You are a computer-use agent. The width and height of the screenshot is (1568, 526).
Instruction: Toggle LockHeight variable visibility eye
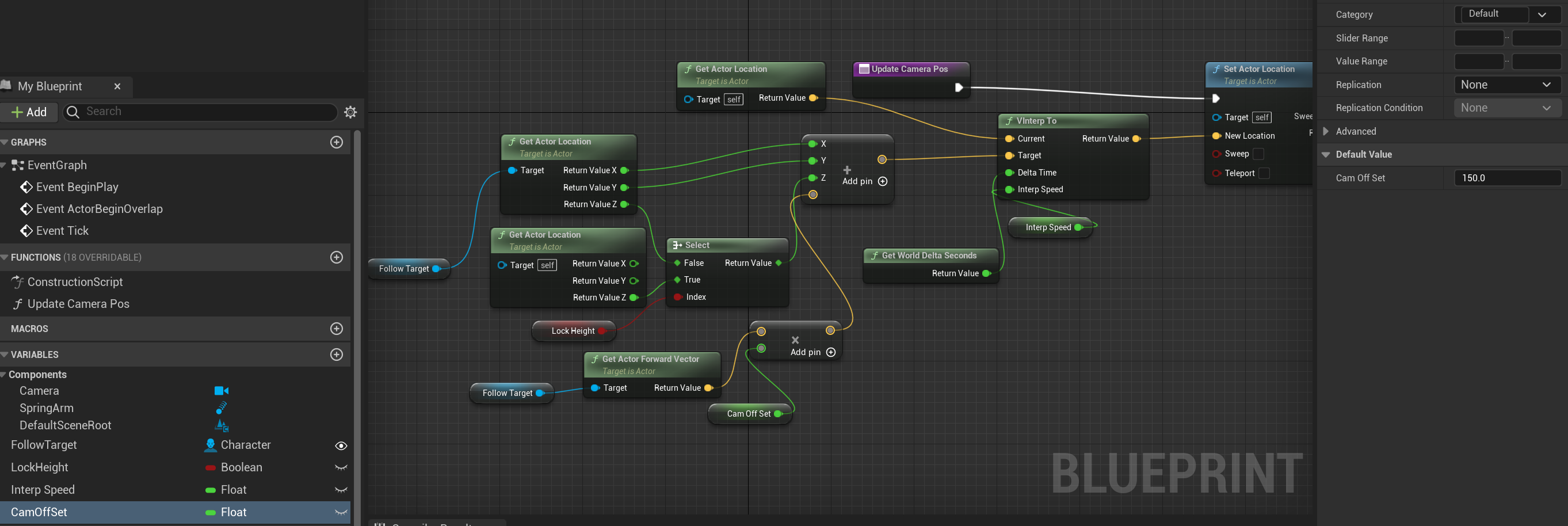tap(341, 467)
